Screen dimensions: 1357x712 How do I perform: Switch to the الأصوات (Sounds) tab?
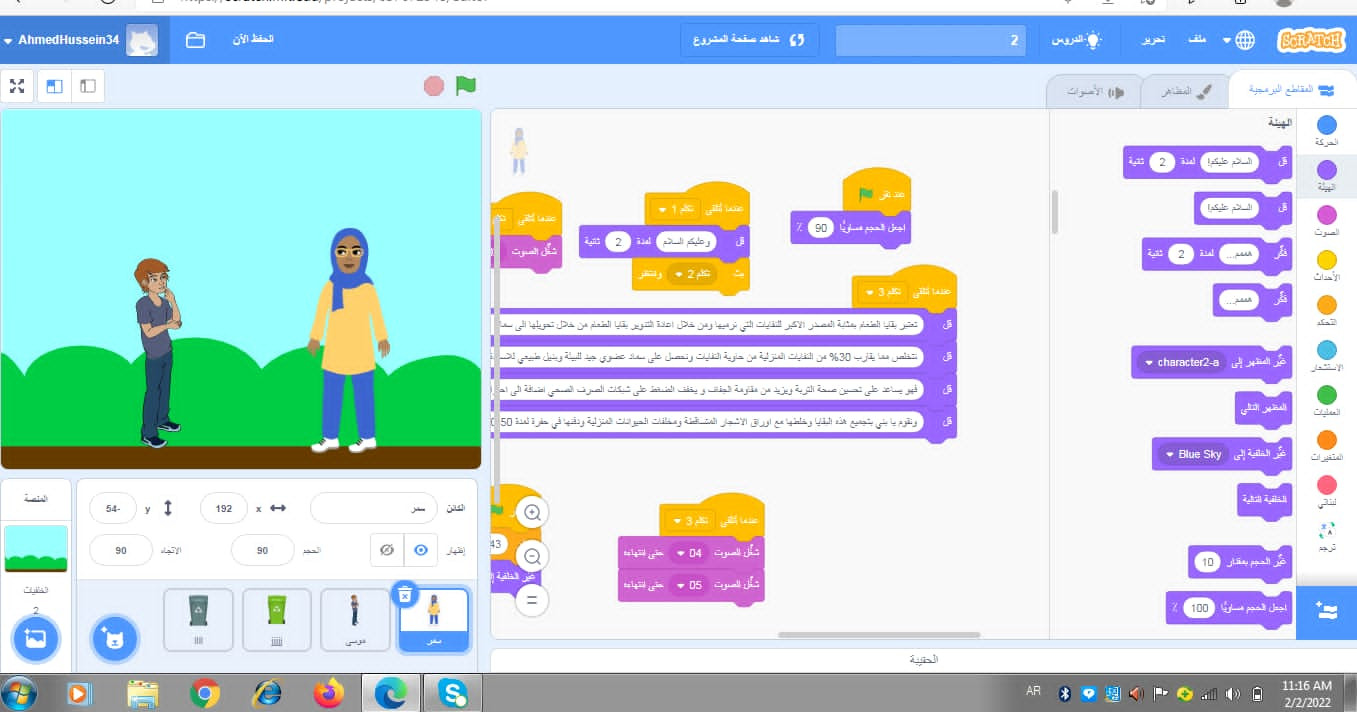[1093, 91]
